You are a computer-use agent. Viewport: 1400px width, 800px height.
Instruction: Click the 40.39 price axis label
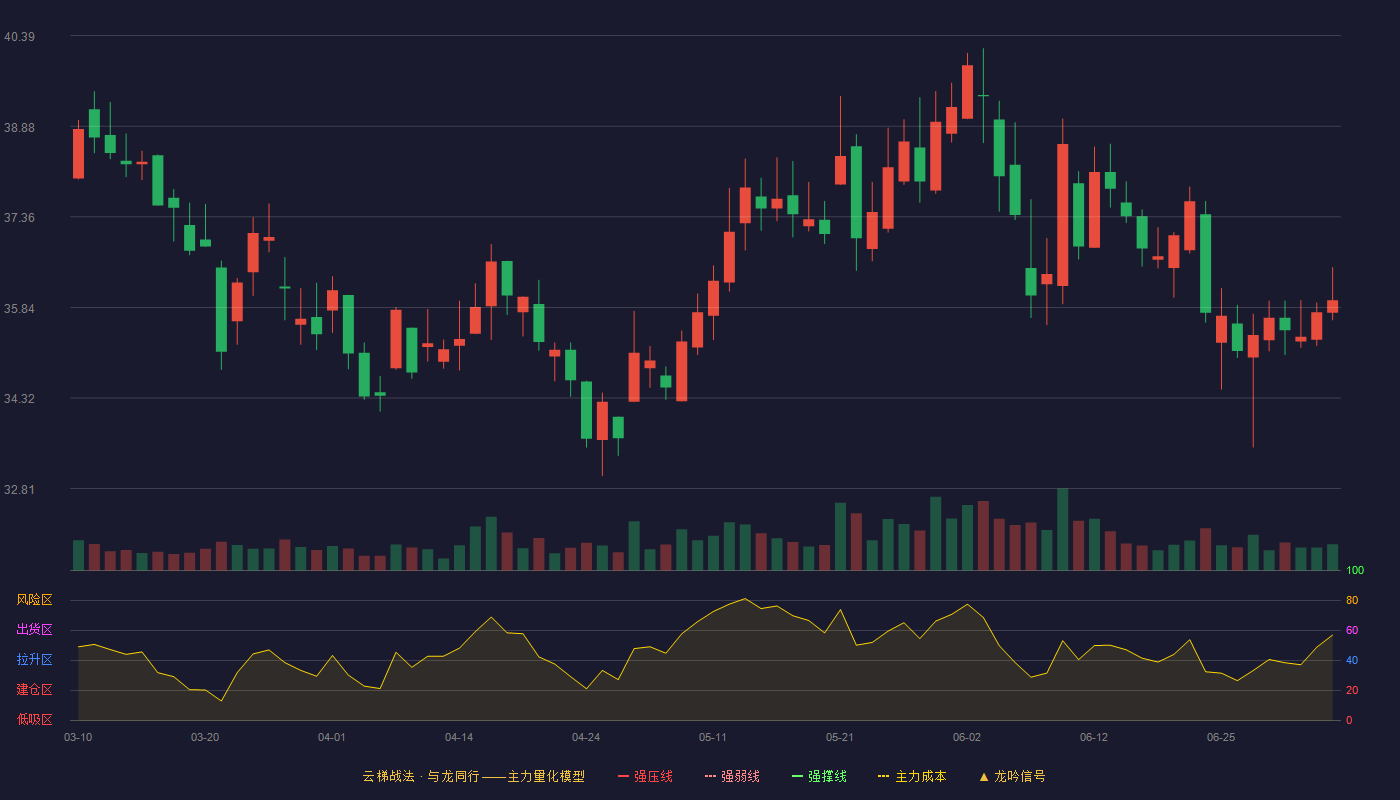click(x=19, y=37)
